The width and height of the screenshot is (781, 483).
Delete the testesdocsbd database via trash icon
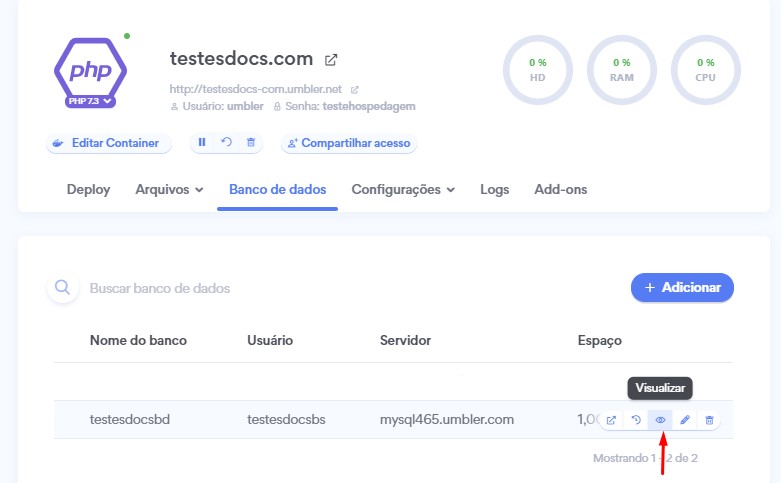click(709, 420)
